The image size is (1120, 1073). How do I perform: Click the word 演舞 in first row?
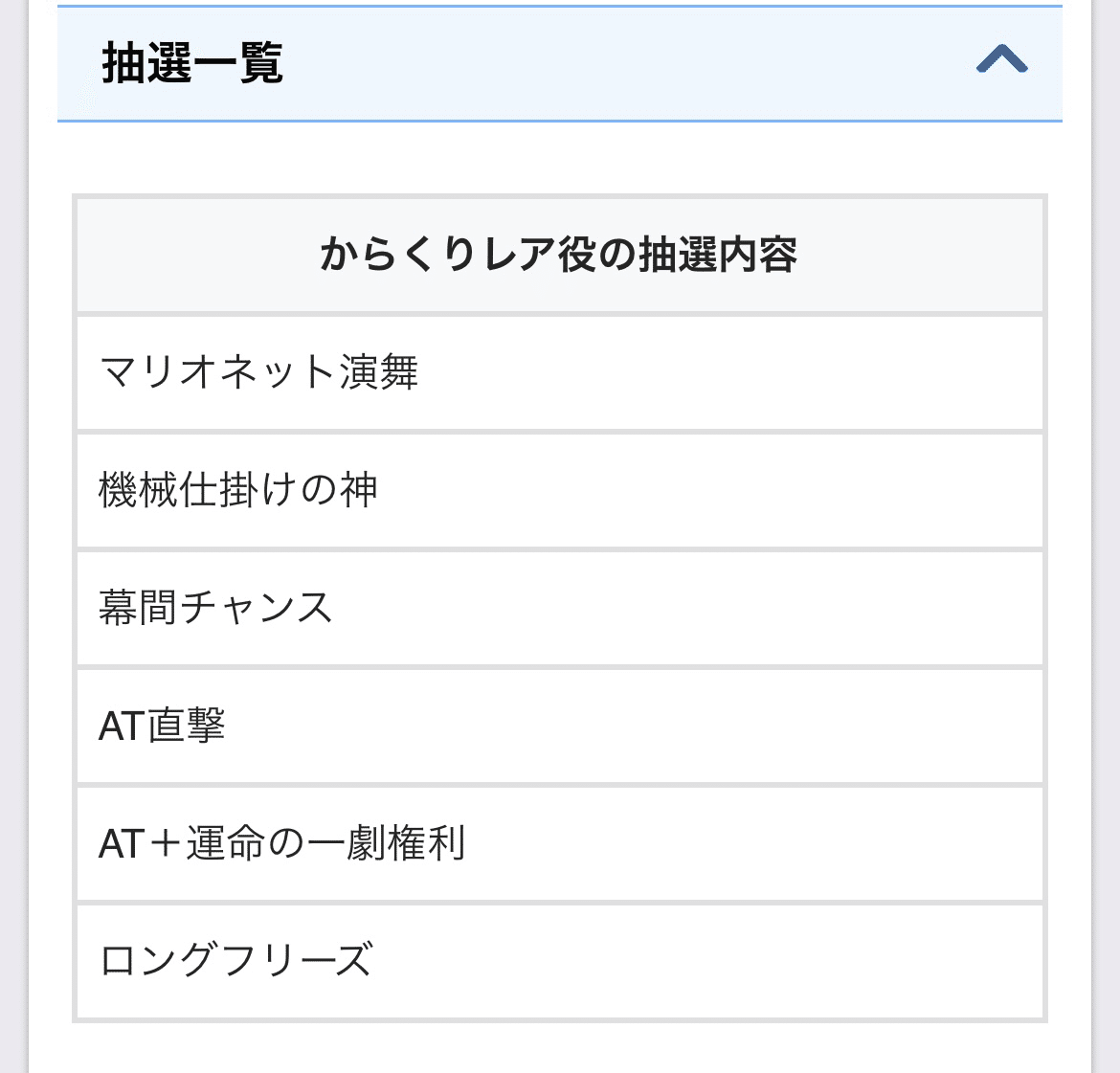[x=378, y=372]
